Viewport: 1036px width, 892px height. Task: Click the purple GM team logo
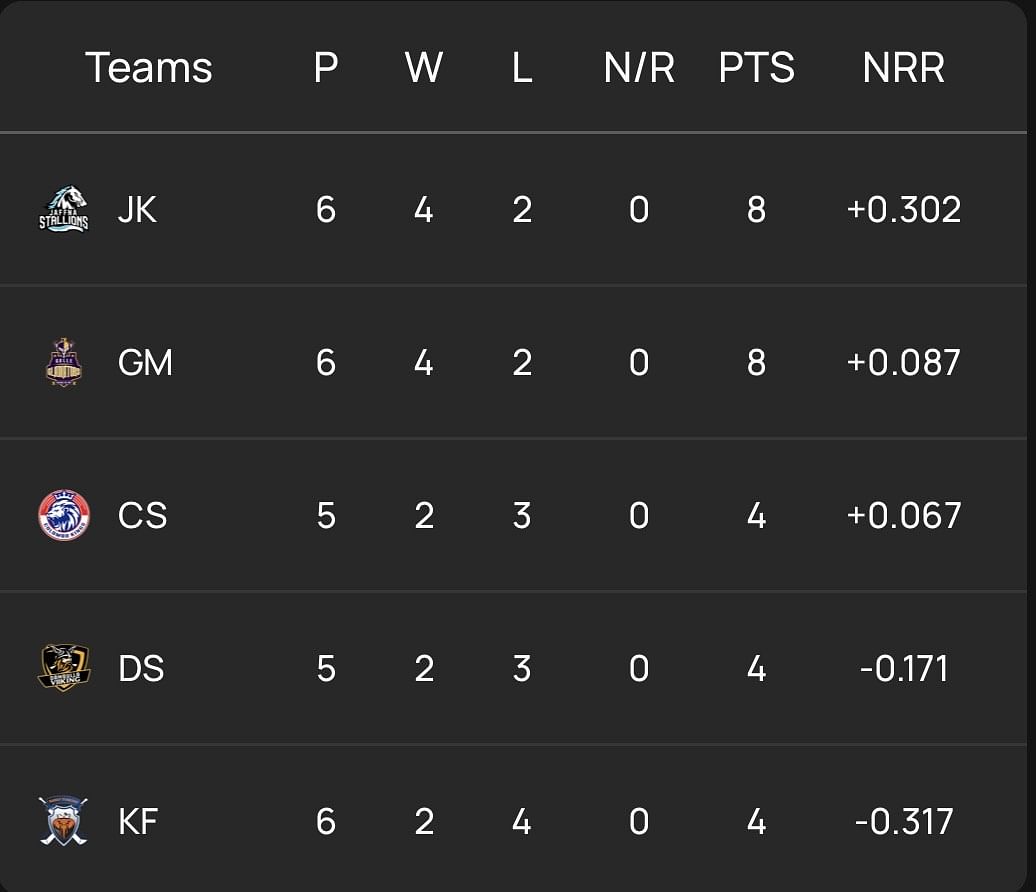pyautogui.click(x=64, y=362)
